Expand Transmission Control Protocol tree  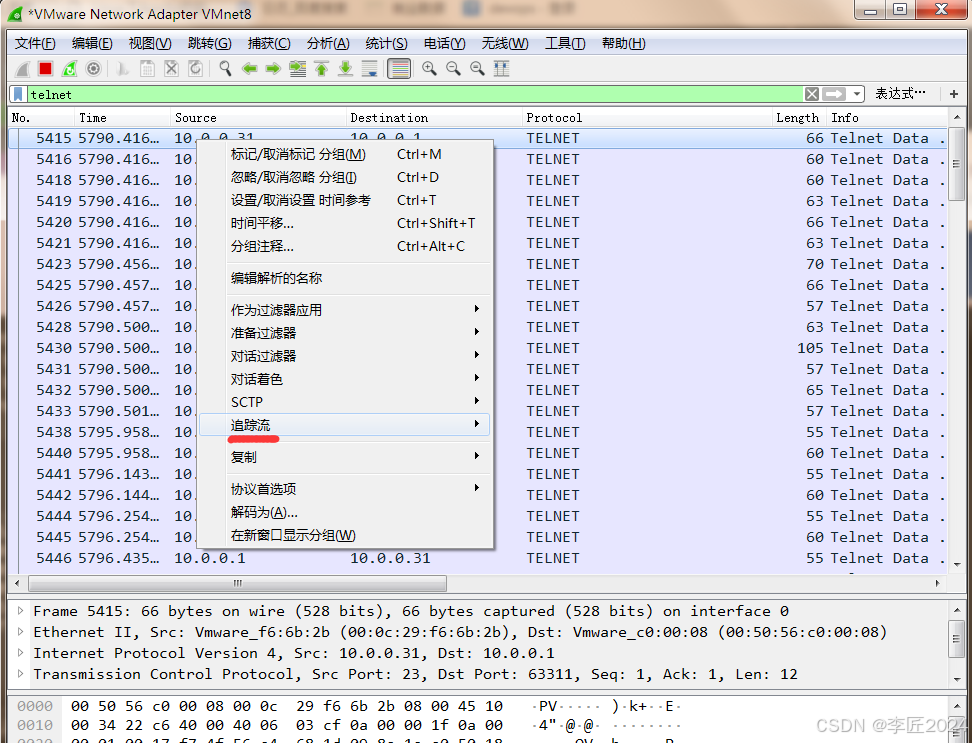point(20,674)
